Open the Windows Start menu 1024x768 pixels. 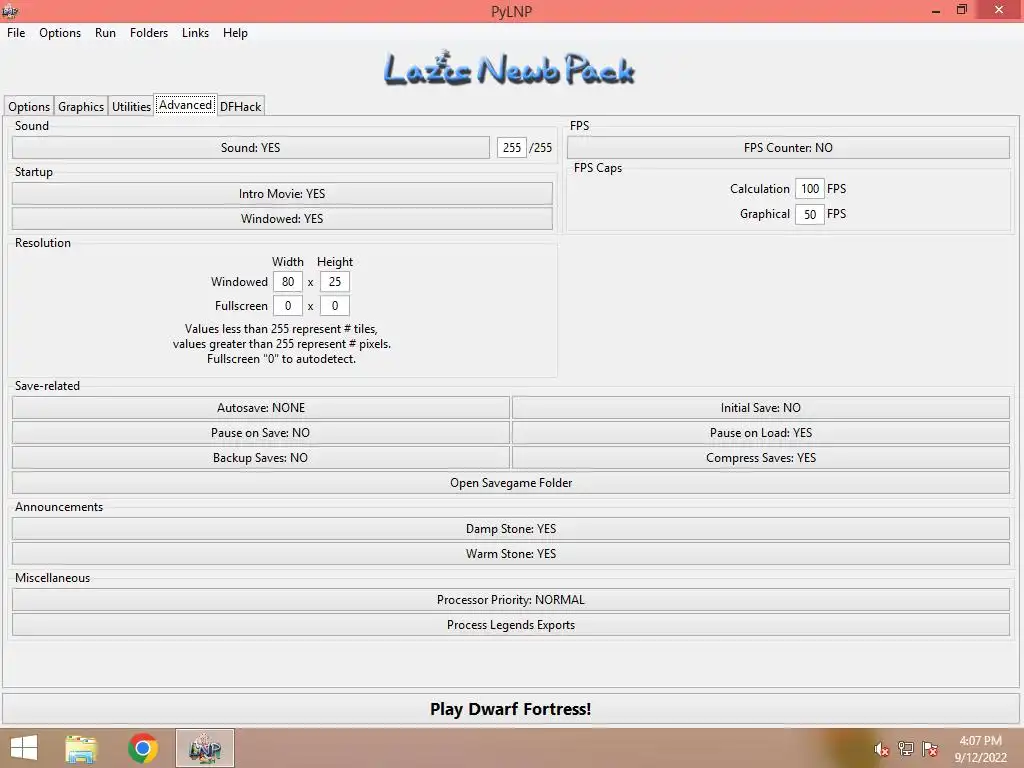point(24,748)
